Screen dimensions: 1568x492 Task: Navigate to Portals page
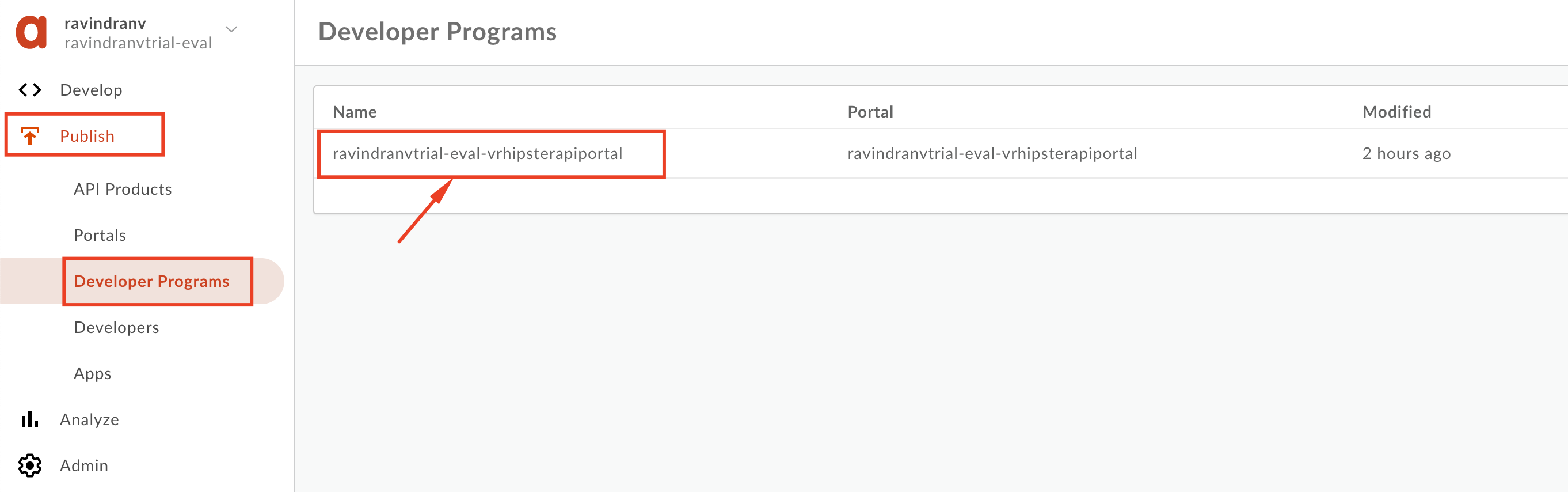click(100, 236)
